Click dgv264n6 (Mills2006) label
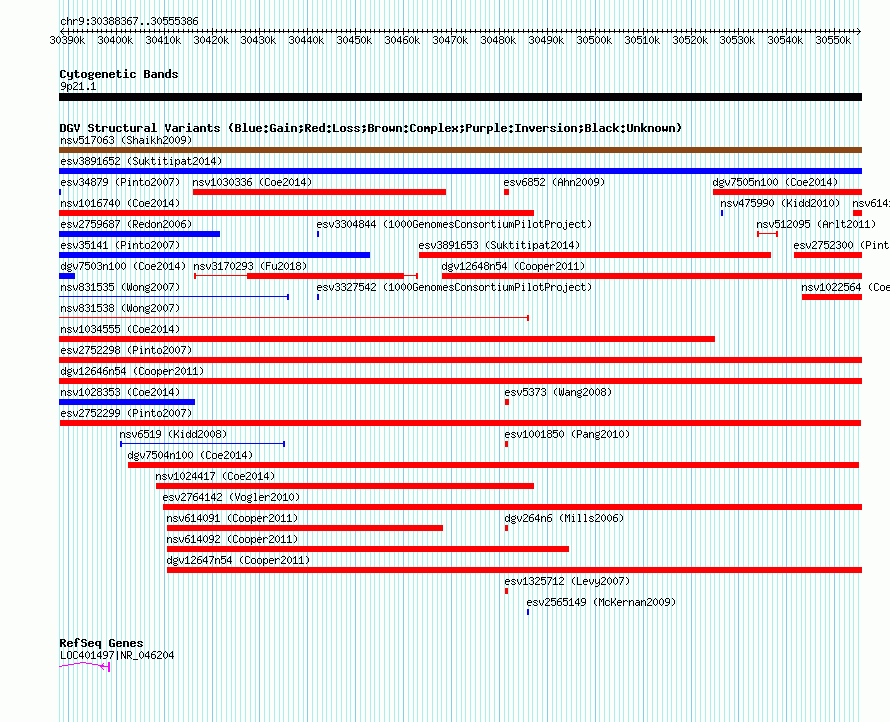 tap(564, 518)
